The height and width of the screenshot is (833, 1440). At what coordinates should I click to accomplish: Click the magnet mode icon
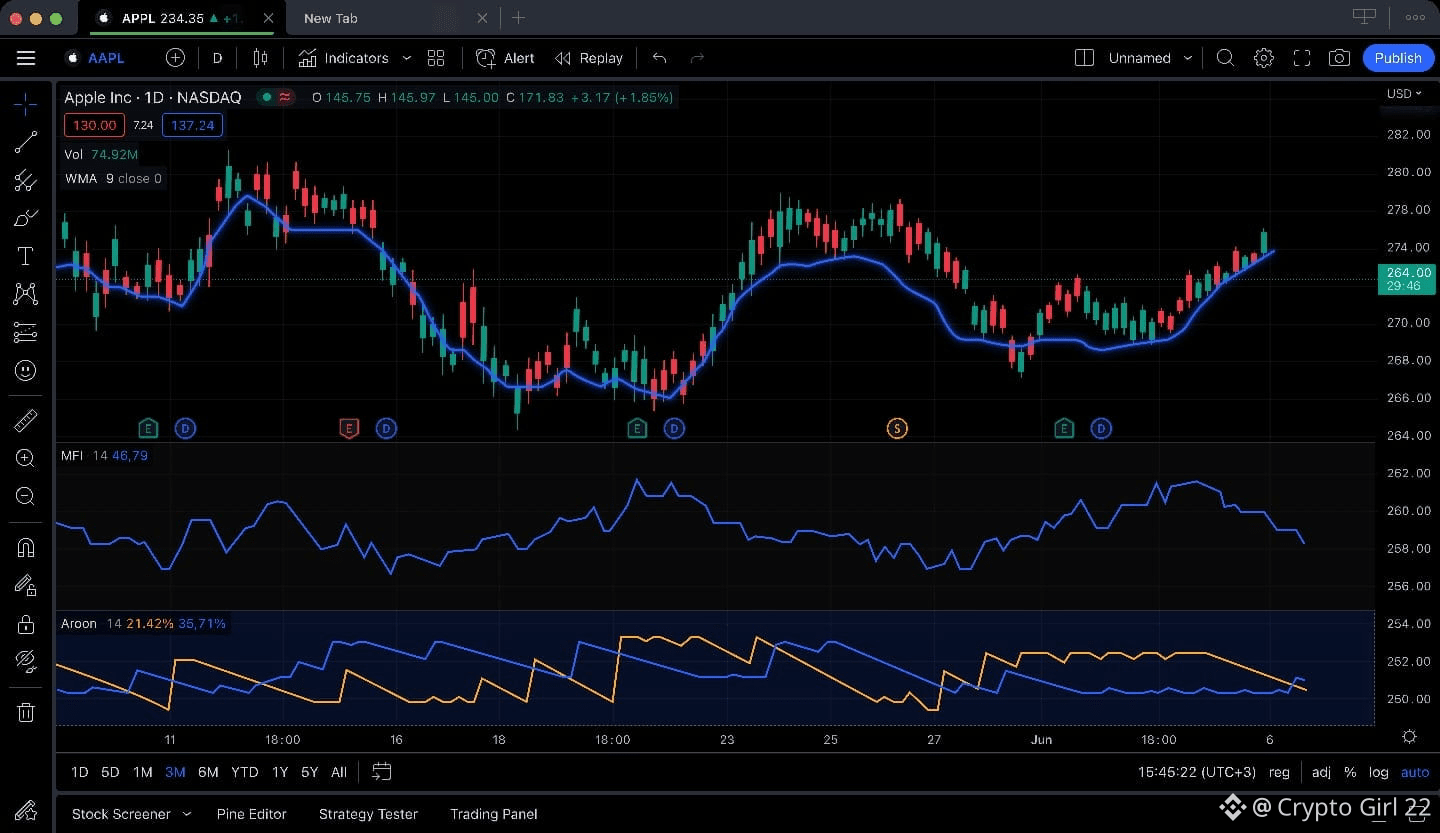pos(26,547)
